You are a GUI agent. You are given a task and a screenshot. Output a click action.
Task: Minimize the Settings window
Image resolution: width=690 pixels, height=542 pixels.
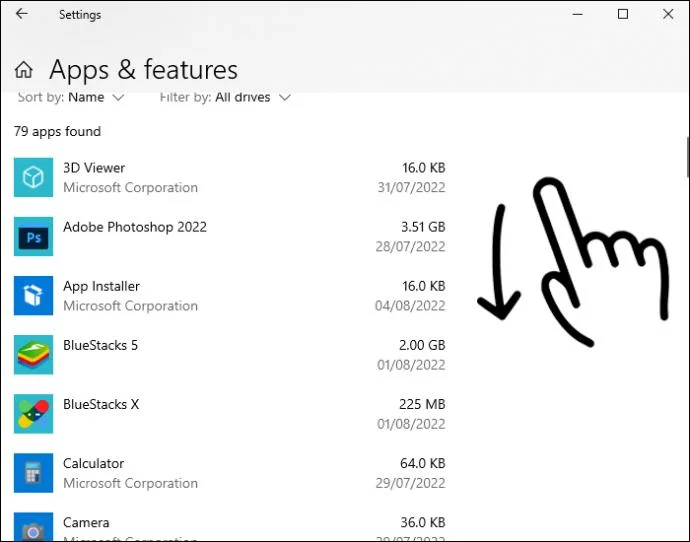coord(578,14)
